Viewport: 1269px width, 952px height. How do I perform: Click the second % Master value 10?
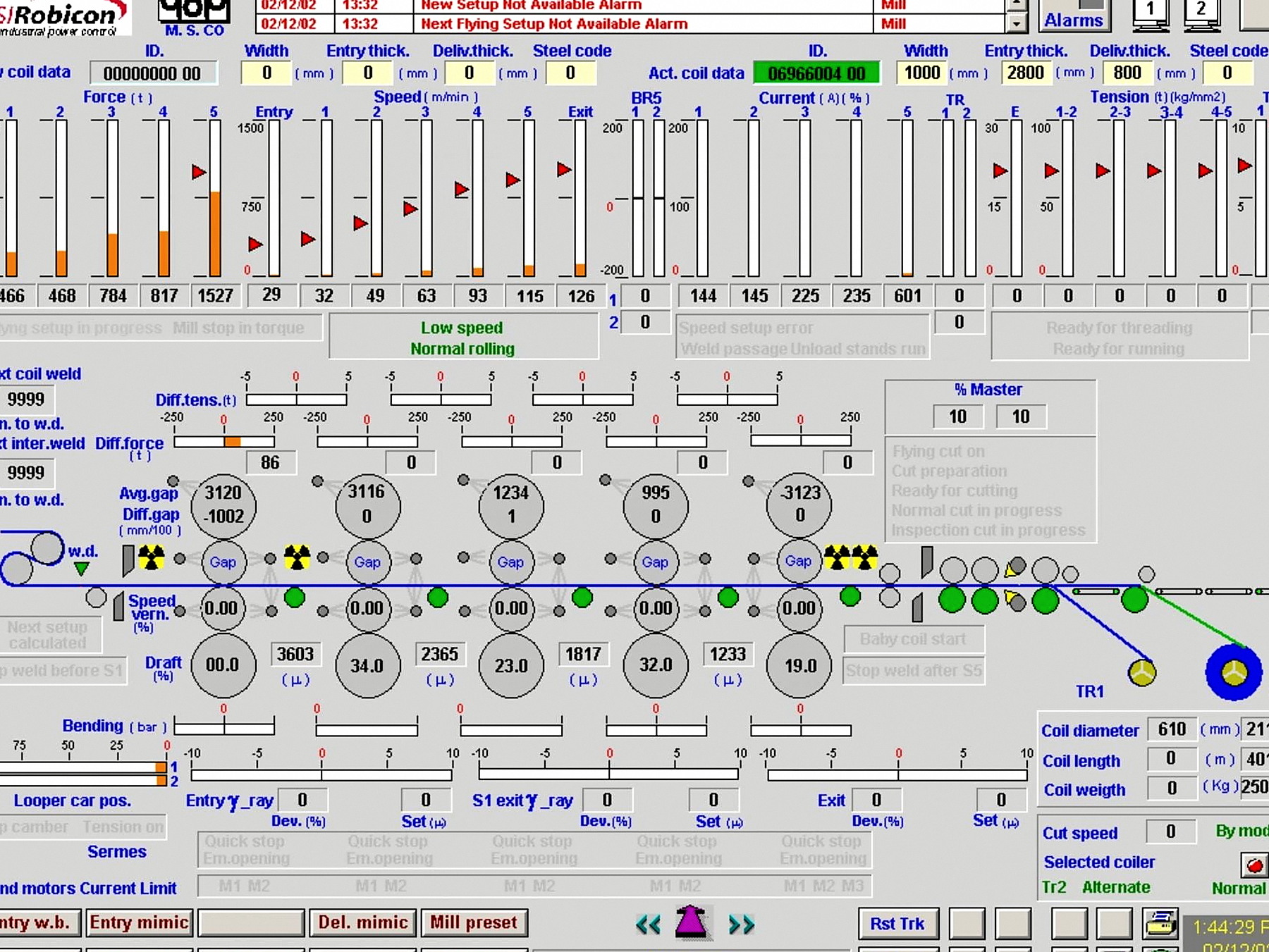pyautogui.click(x=1021, y=417)
